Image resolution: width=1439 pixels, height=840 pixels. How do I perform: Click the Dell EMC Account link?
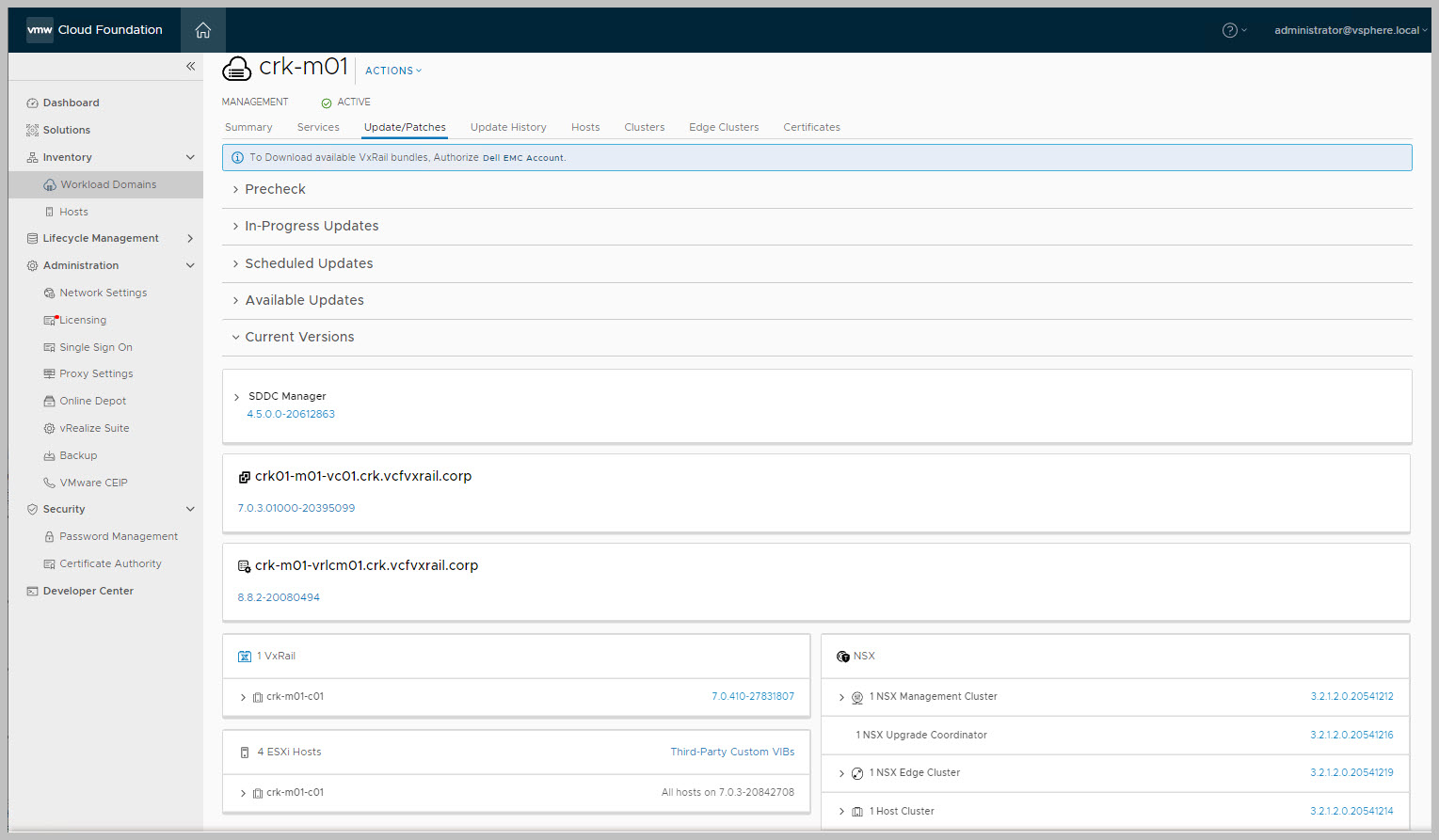pos(523,158)
